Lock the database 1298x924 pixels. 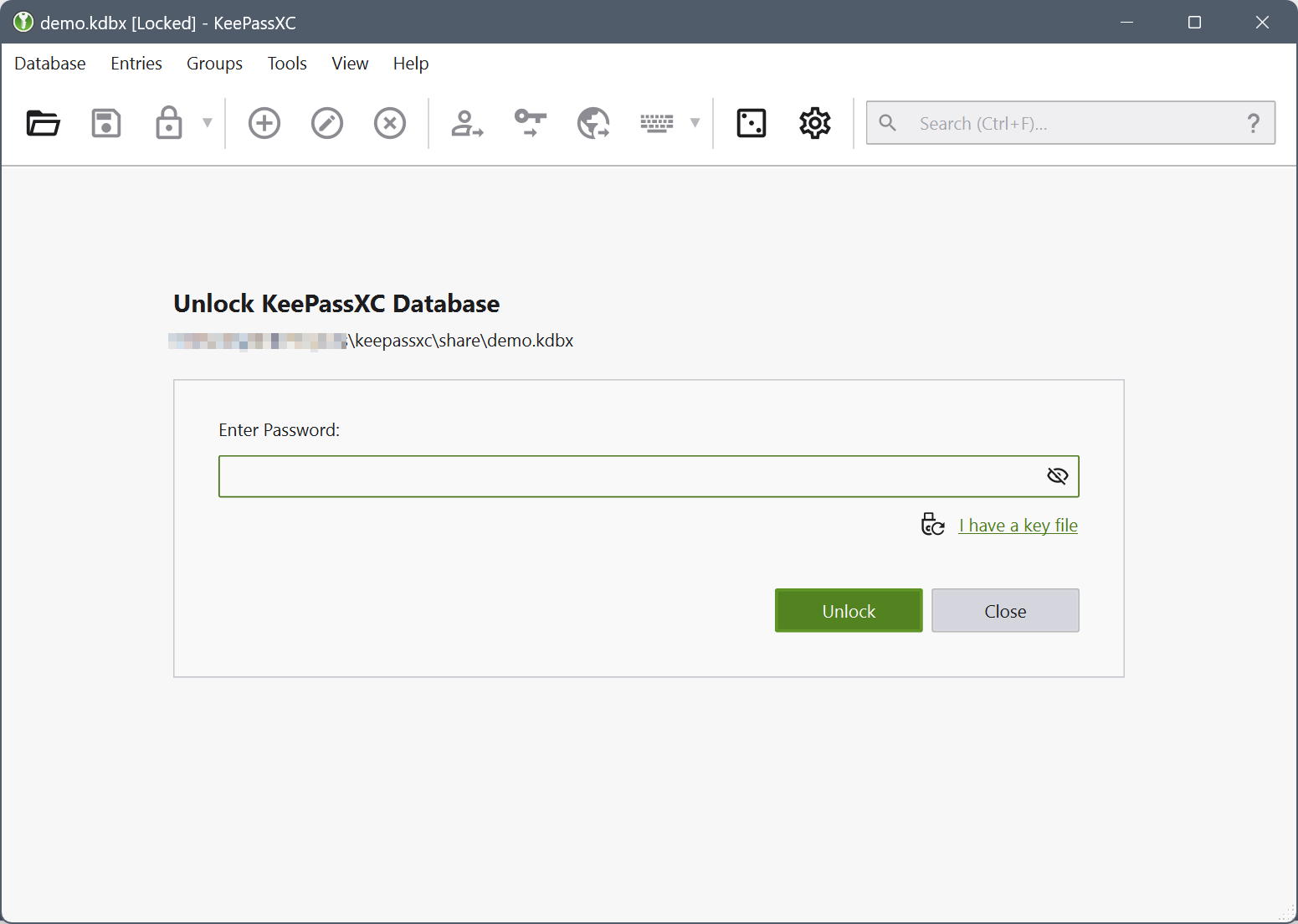tap(167, 123)
